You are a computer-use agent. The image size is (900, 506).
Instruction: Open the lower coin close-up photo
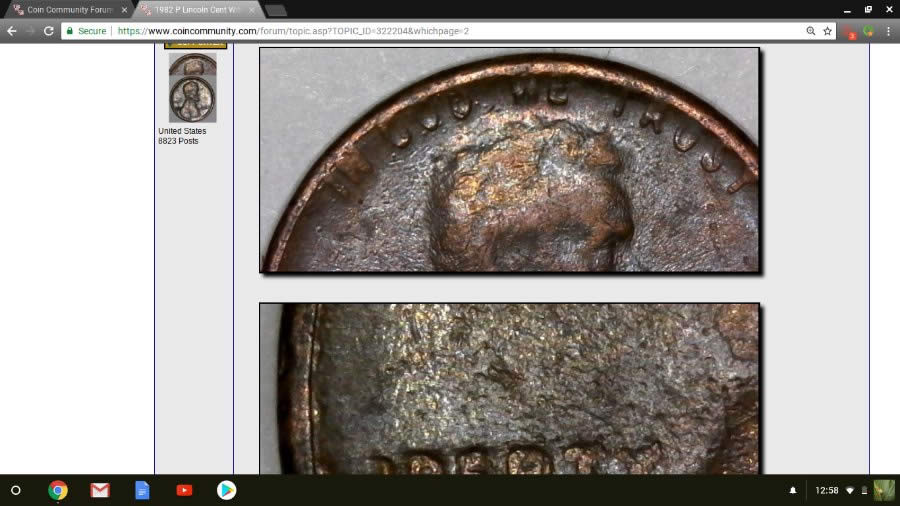coord(510,388)
